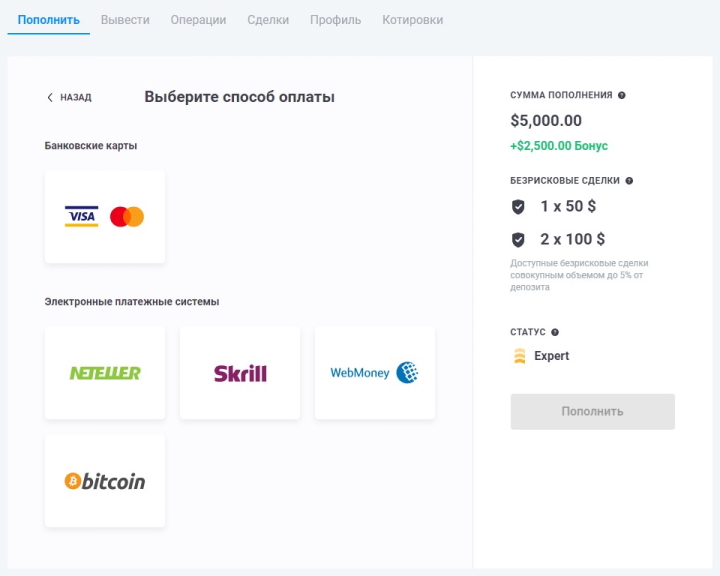Viewport: 720px width, 576px height.
Task: Open the Пополнить tab
Action: 48,20
